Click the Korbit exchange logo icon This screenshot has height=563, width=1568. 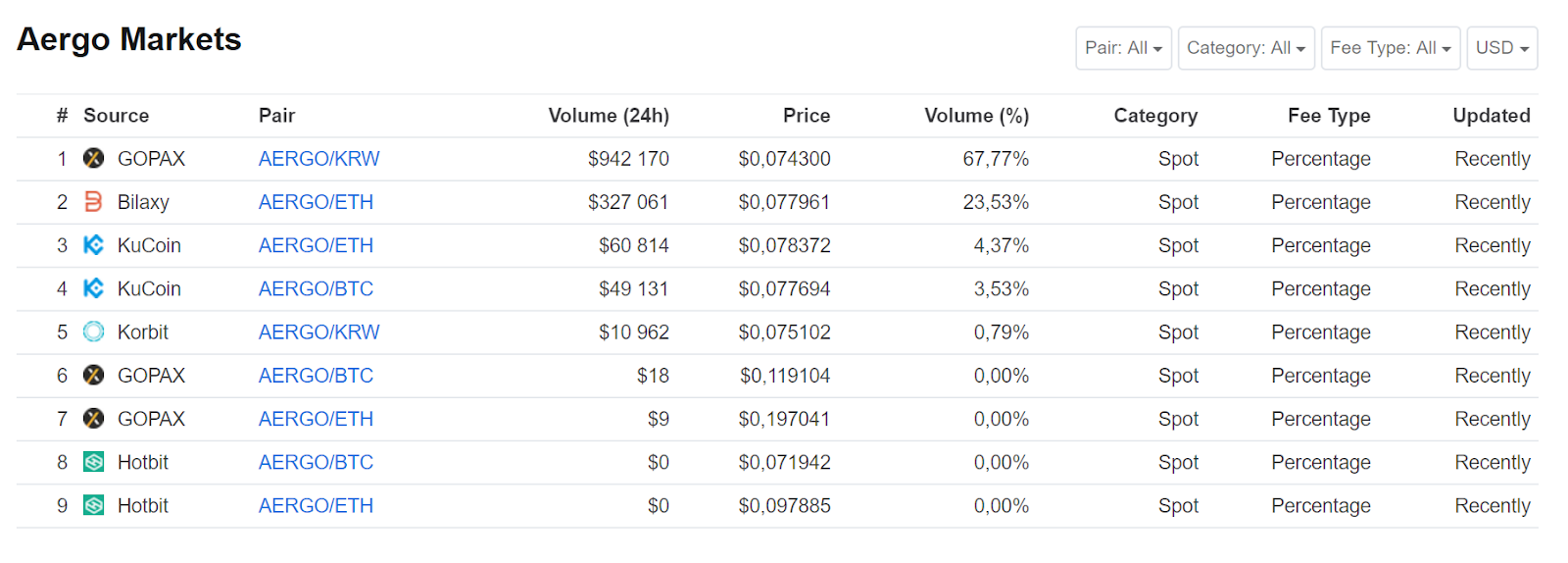(x=93, y=333)
